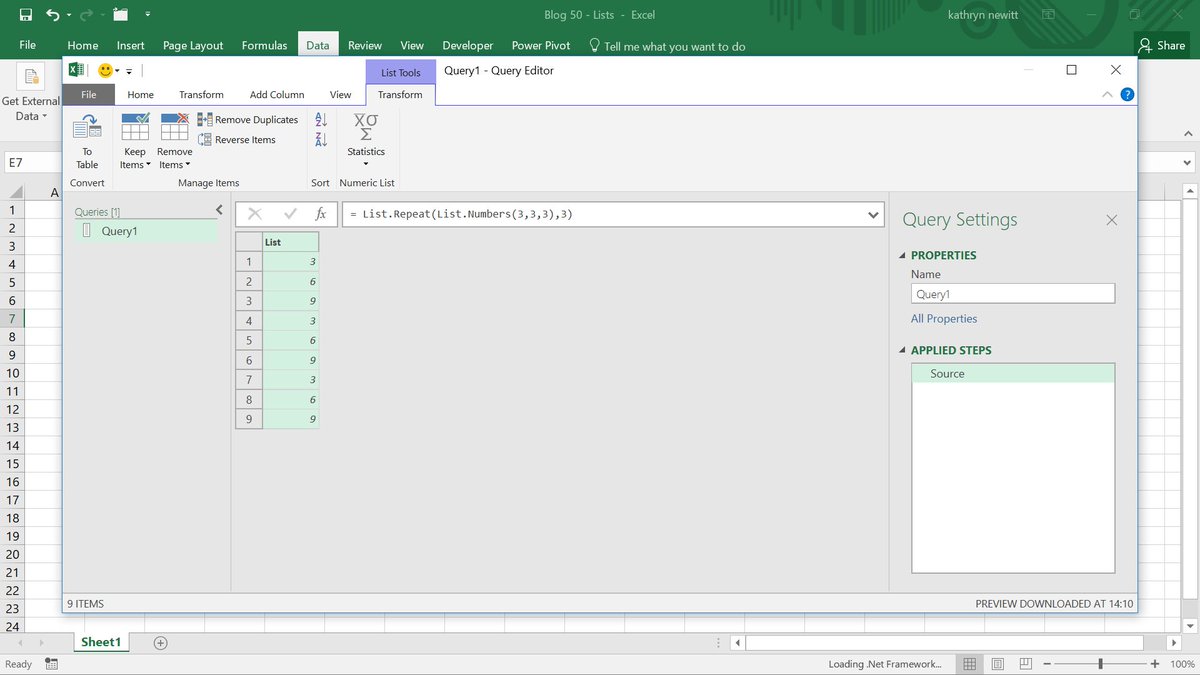Open the Statistics numeric list tool
The height and width of the screenshot is (675, 1200).
point(366,139)
